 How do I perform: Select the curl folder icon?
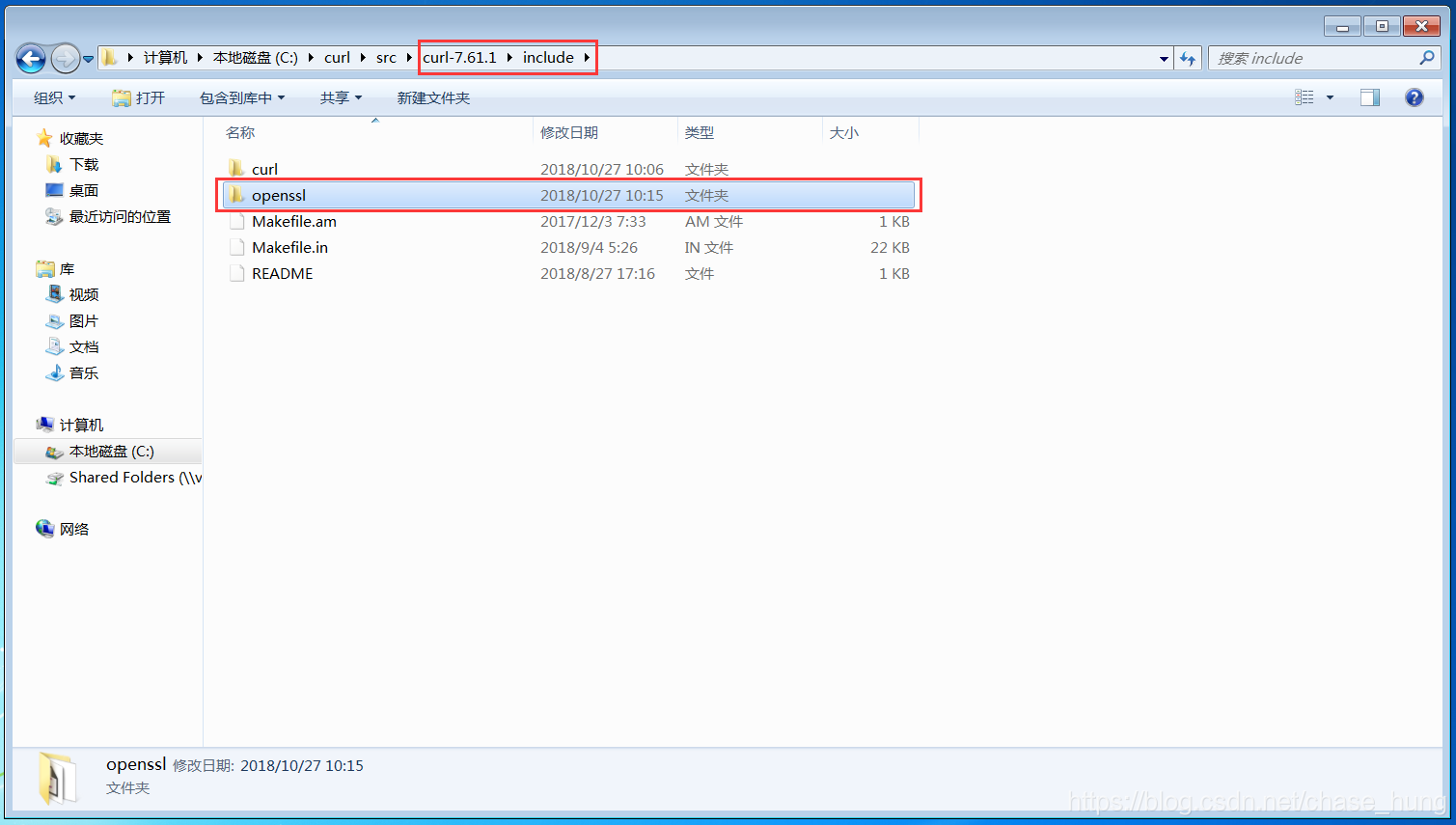point(236,169)
